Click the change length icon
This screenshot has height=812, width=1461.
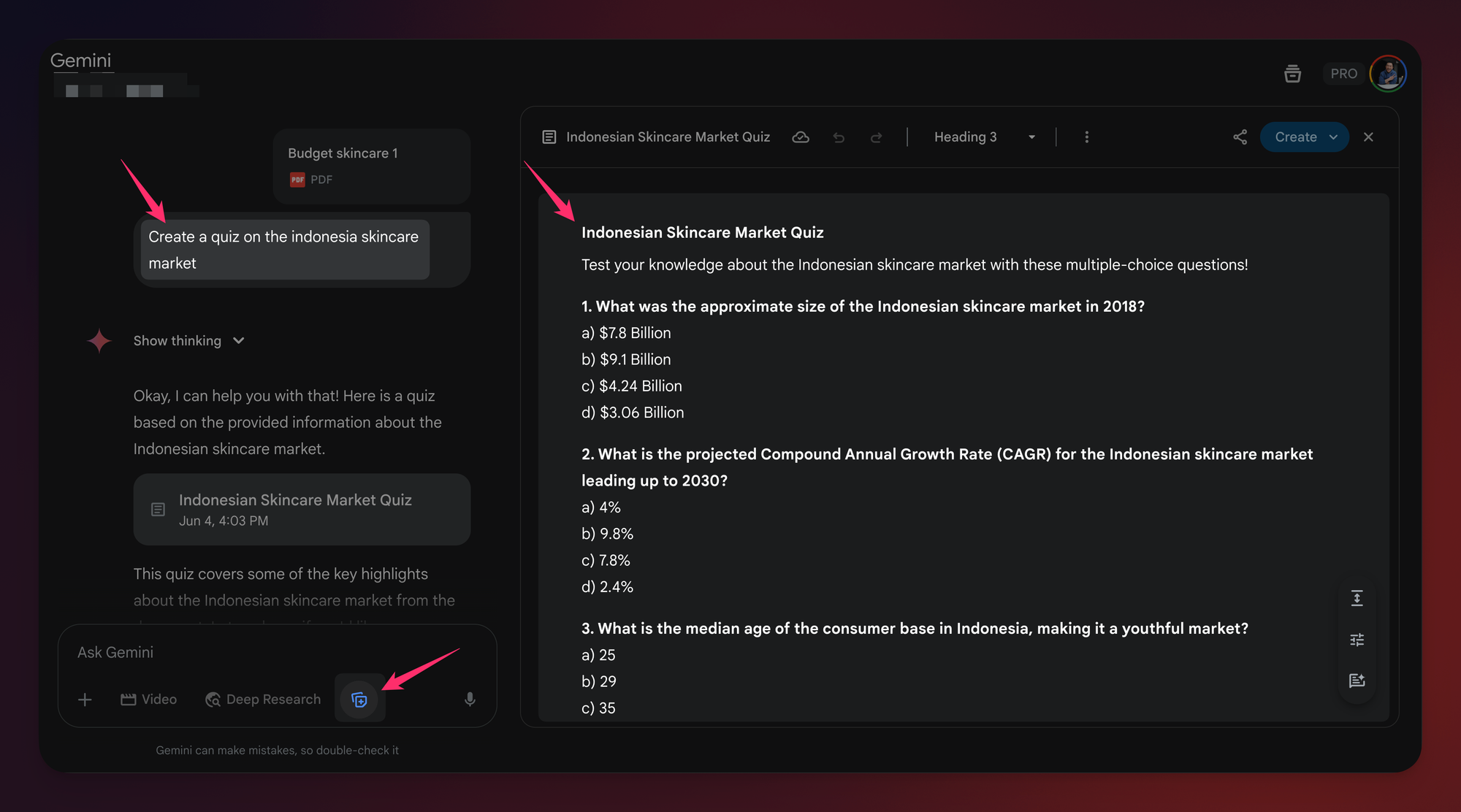(1357, 599)
